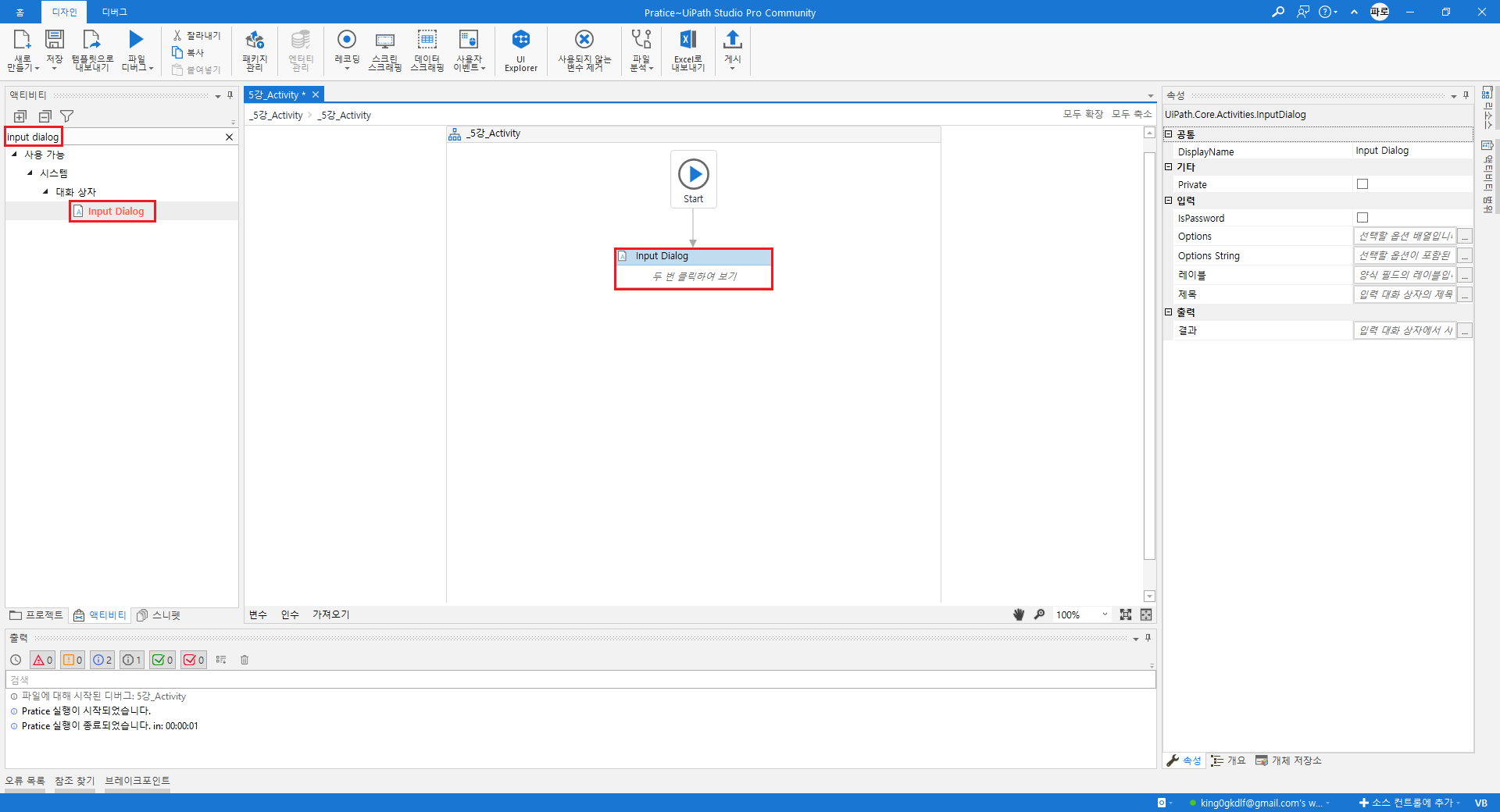Collapse the 공통 property section
The width and height of the screenshot is (1500, 812).
(1169, 134)
